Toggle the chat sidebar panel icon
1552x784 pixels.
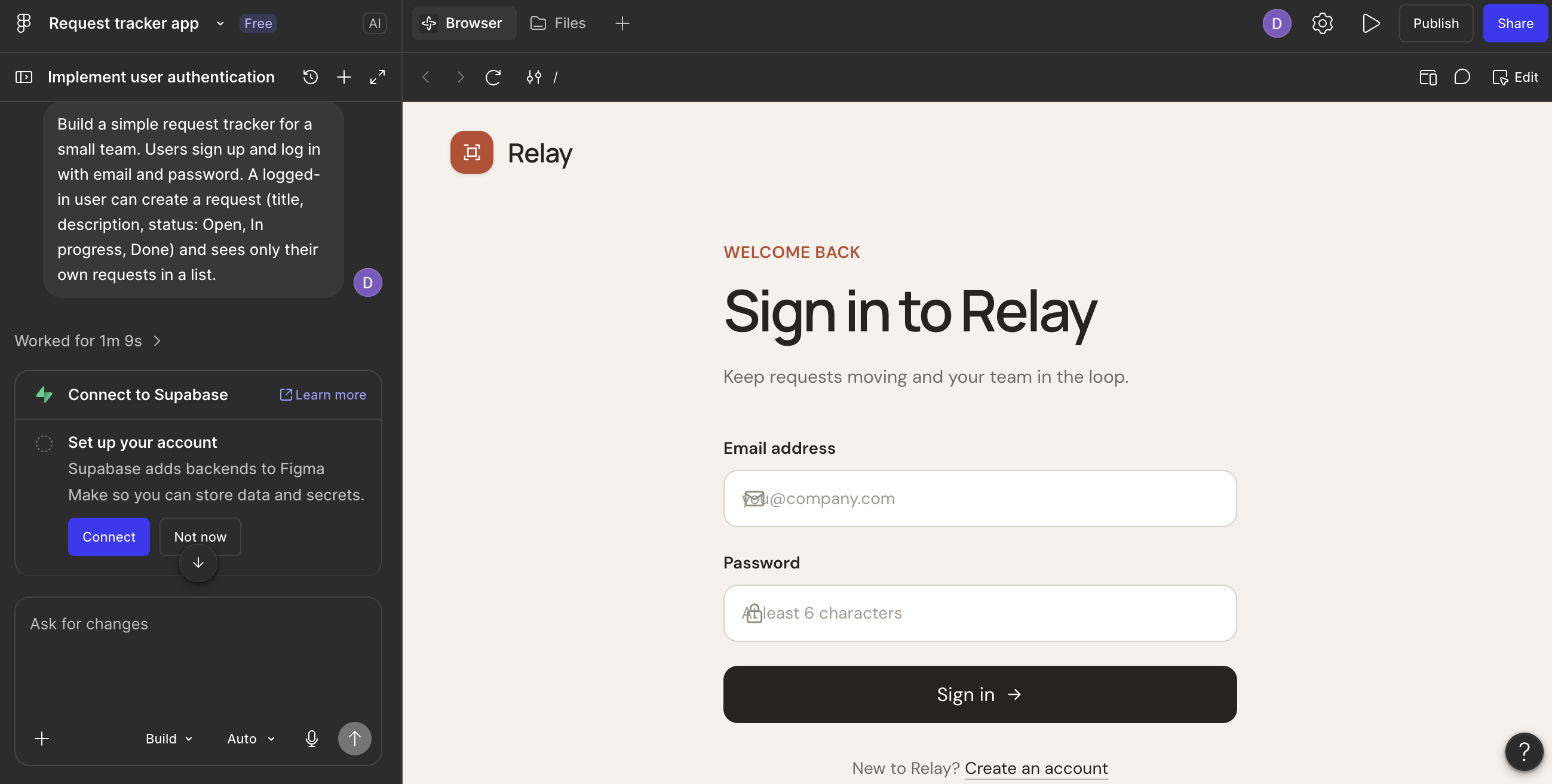tap(23, 77)
